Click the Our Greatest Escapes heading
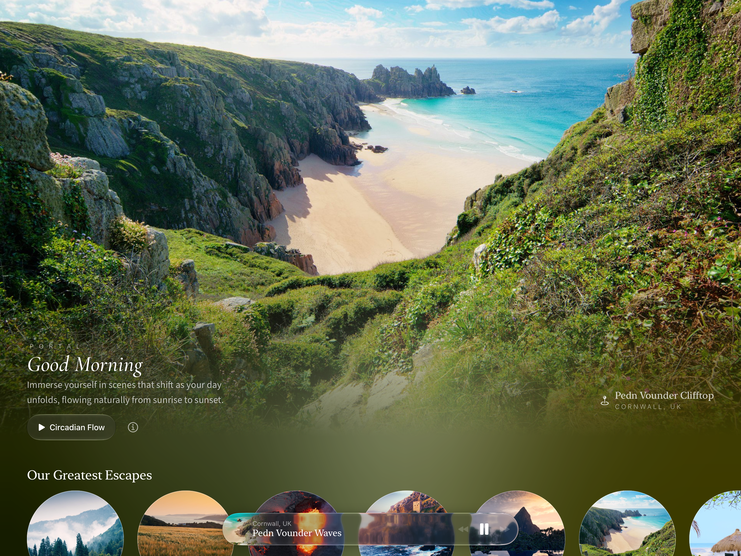The image size is (741, 556). (89, 475)
